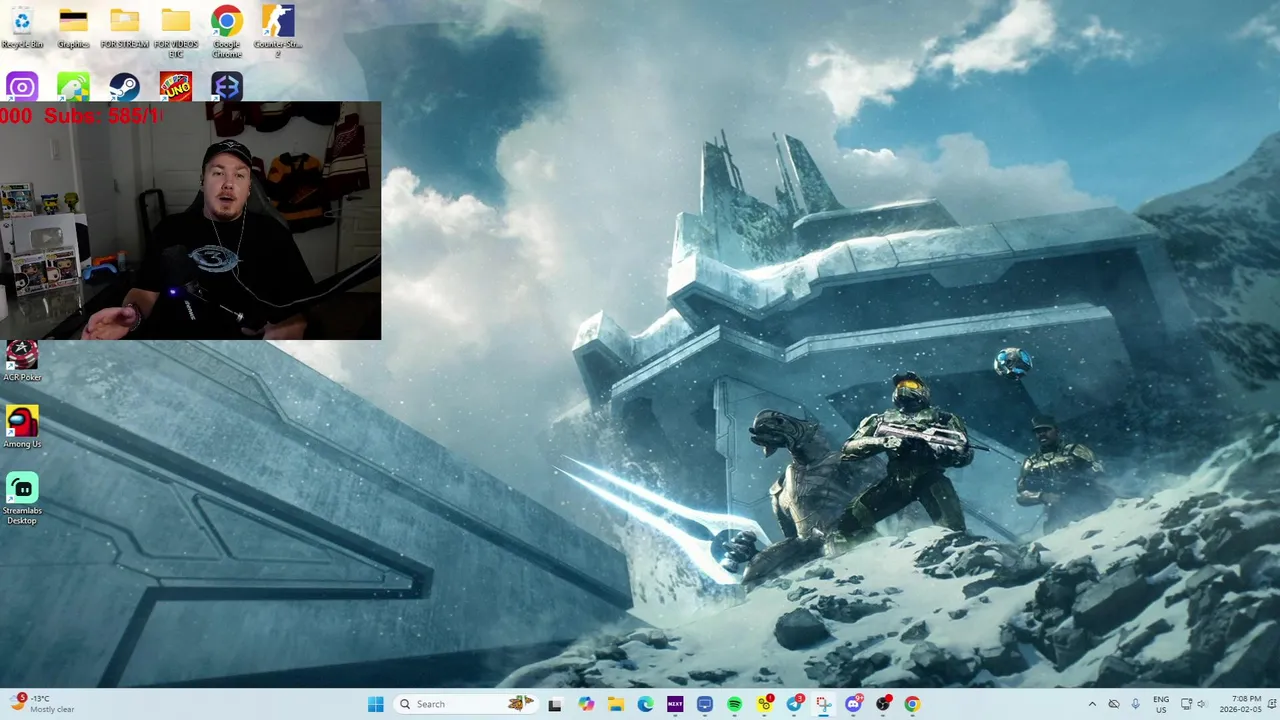Open the notification bell in taskbar

(x=1270, y=704)
